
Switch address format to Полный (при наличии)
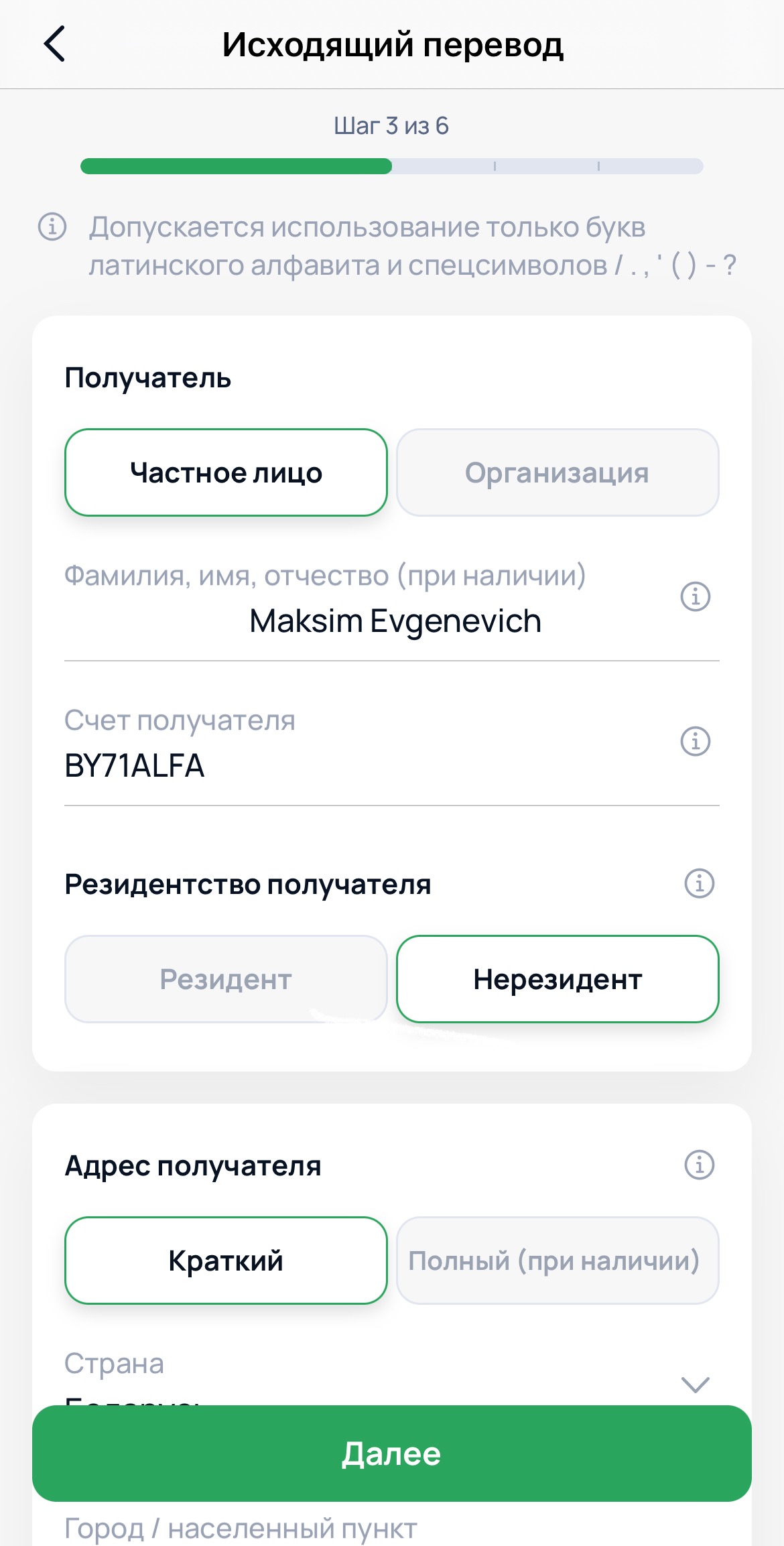557,1261
